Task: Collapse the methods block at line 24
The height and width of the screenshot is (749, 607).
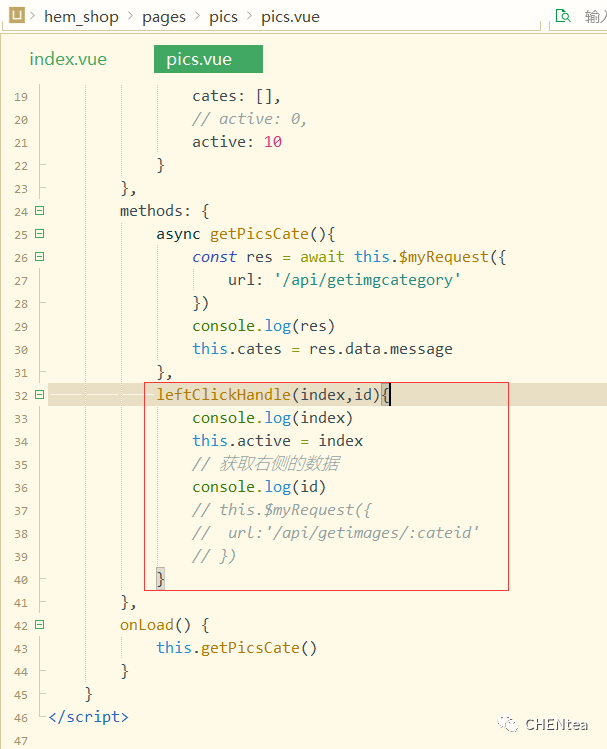Action: point(40,211)
